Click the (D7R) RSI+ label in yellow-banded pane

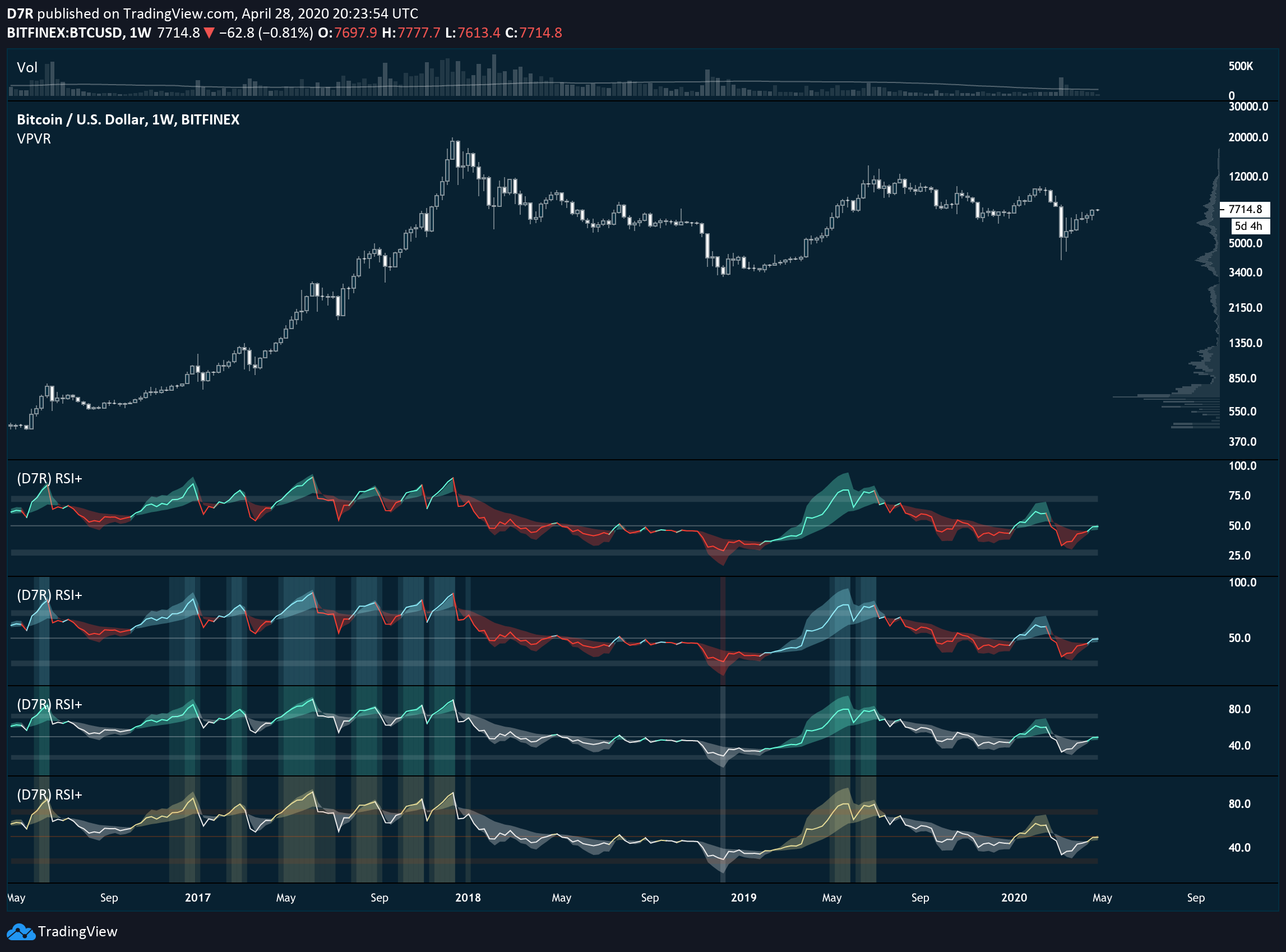[49, 794]
